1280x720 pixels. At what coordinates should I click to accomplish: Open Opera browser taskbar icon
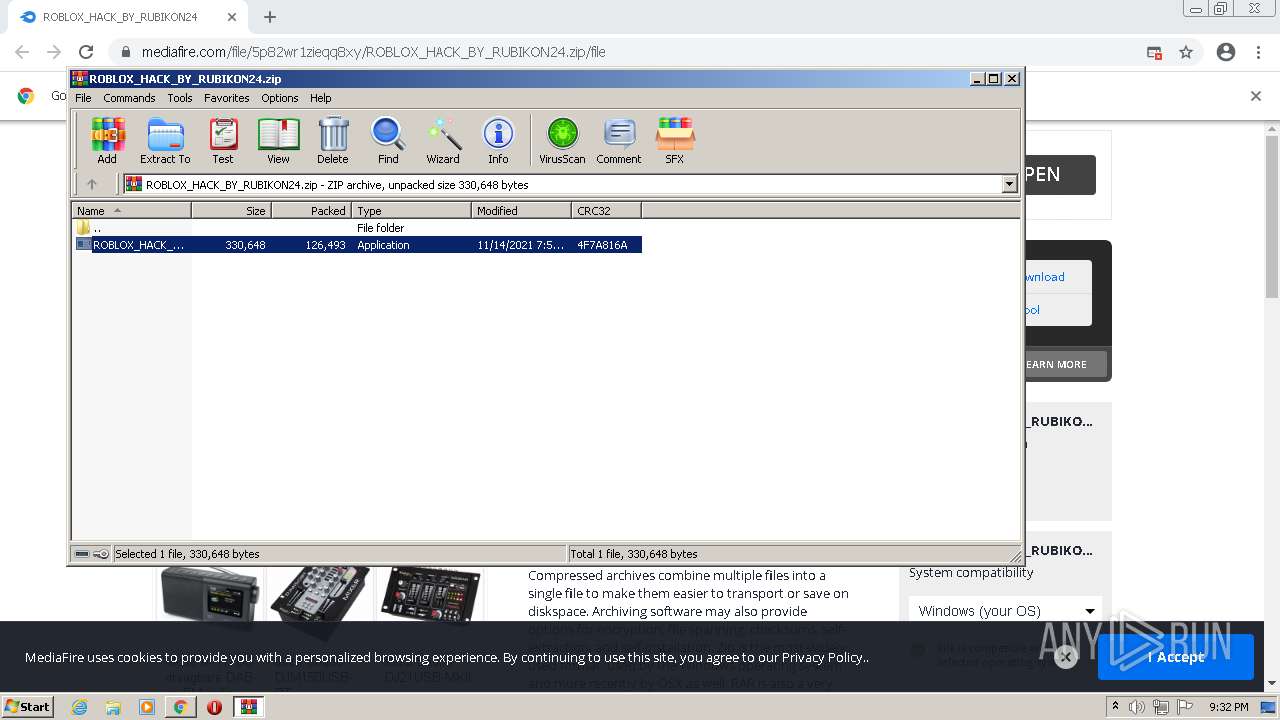[214, 707]
